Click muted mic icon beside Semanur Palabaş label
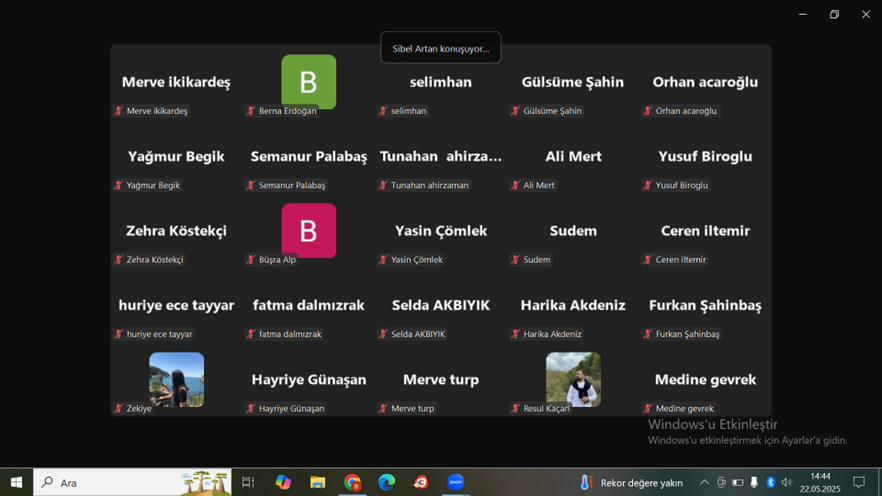882x496 pixels. pos(251,185)
